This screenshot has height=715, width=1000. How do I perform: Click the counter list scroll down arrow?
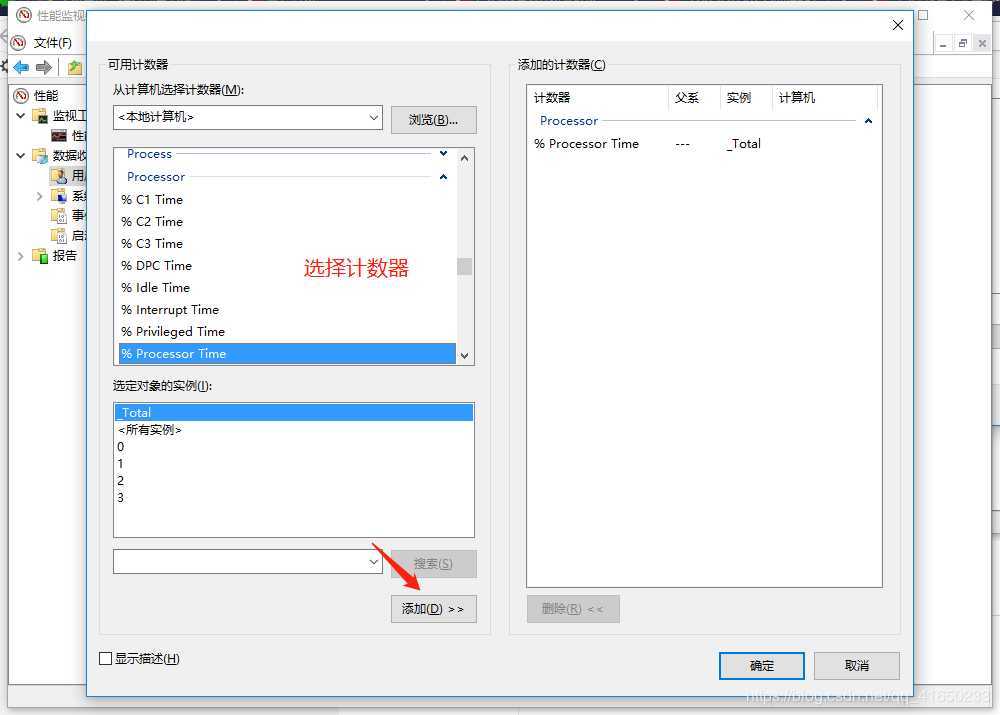pyautogui.click(x=464, y=356)
